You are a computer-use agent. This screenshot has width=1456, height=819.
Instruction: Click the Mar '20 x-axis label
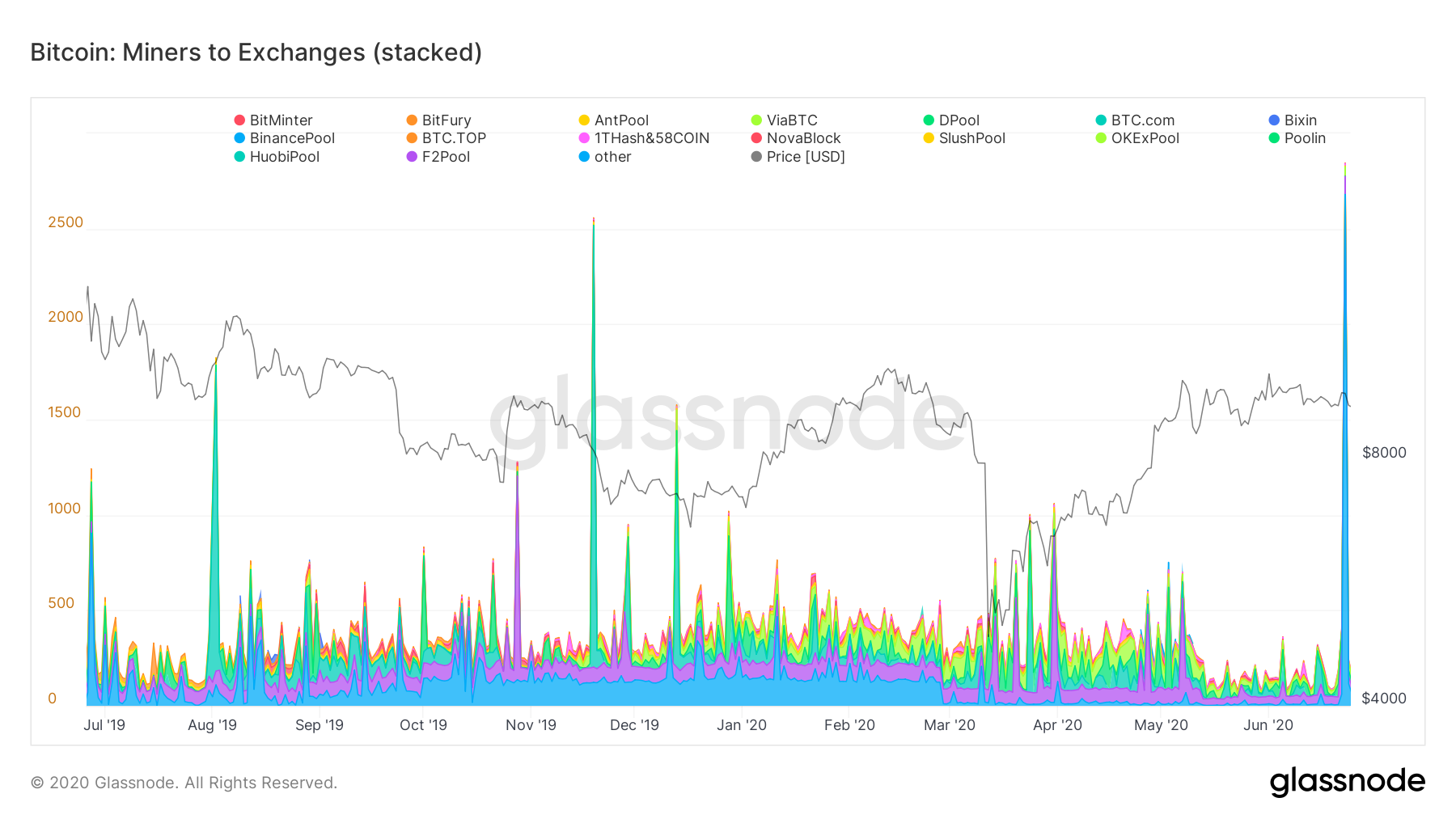(950, 725)
